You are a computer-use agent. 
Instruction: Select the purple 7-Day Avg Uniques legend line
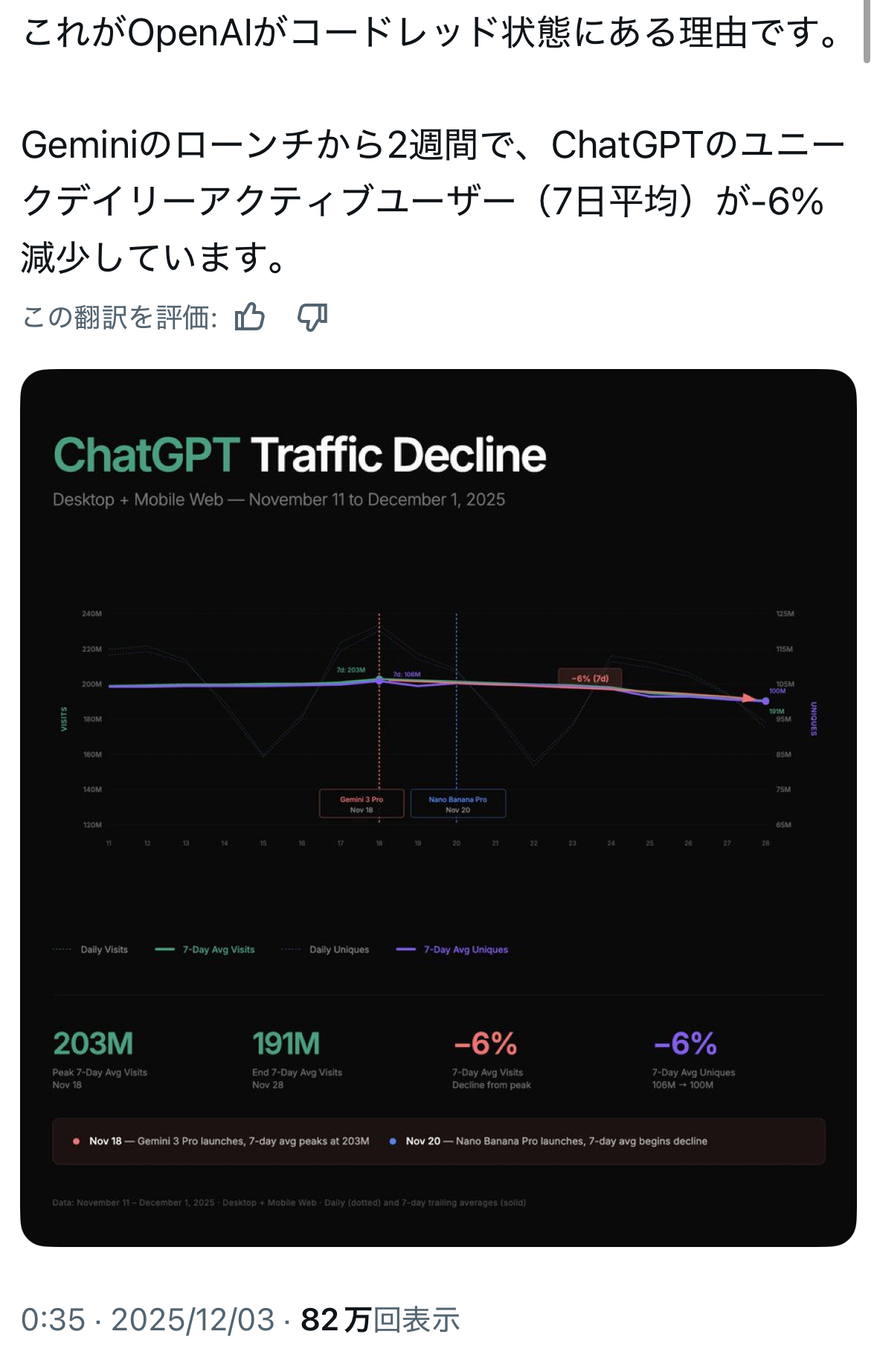[405, 949]
